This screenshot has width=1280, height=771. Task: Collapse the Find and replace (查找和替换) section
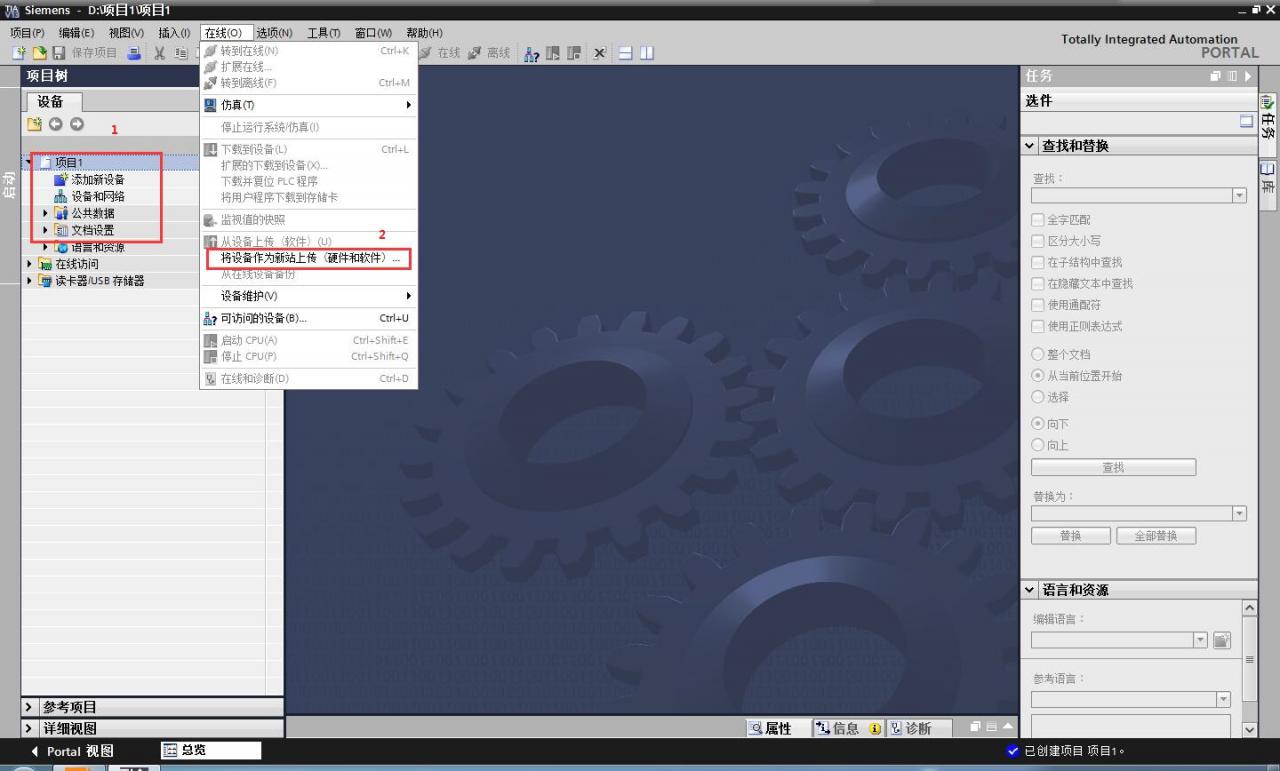(1030, 146)
